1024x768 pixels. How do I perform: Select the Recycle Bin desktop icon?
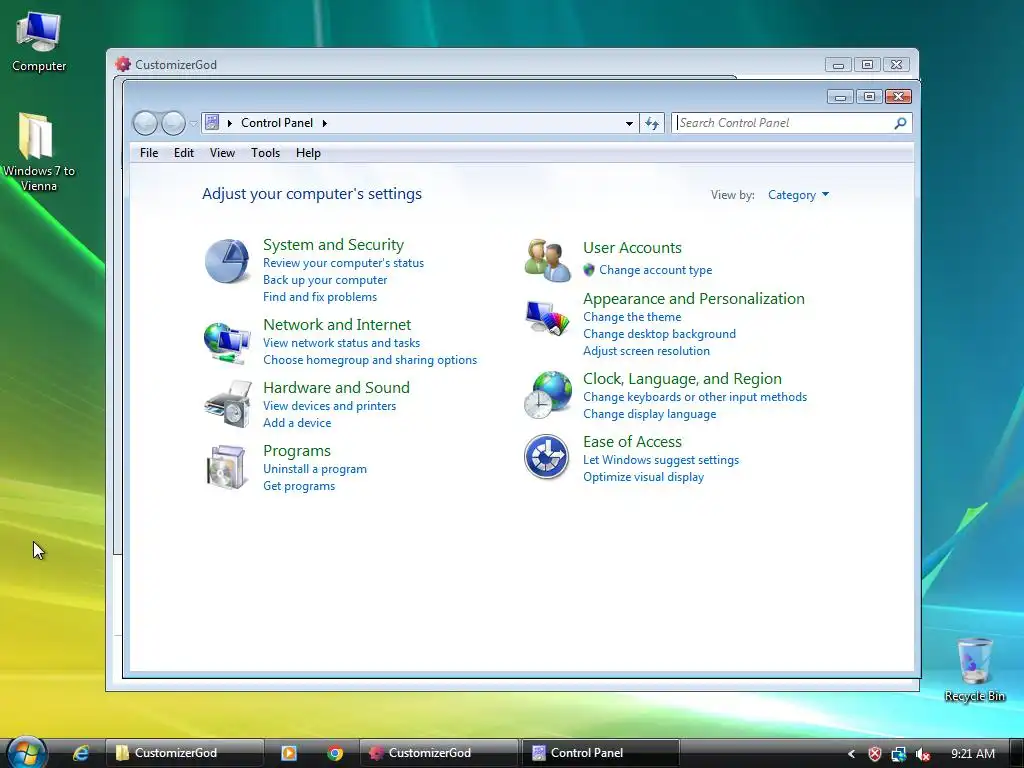tap(974, 669)
